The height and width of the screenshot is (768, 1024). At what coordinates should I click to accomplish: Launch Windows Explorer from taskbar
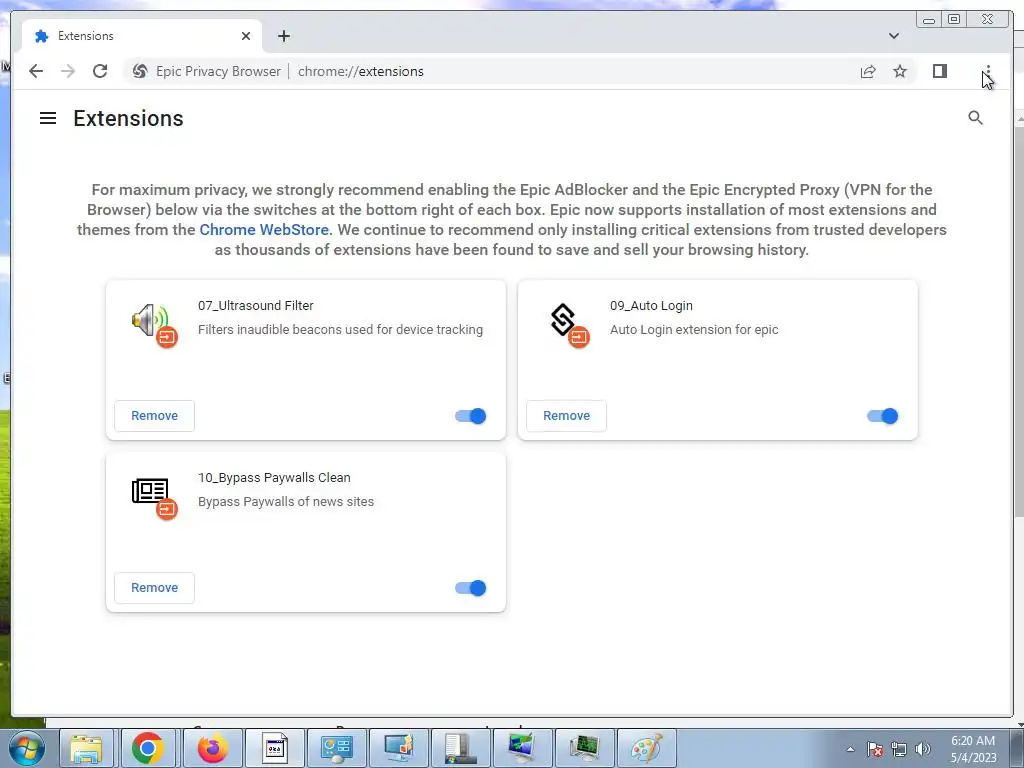pyautogui.click(x=86, y=748)
